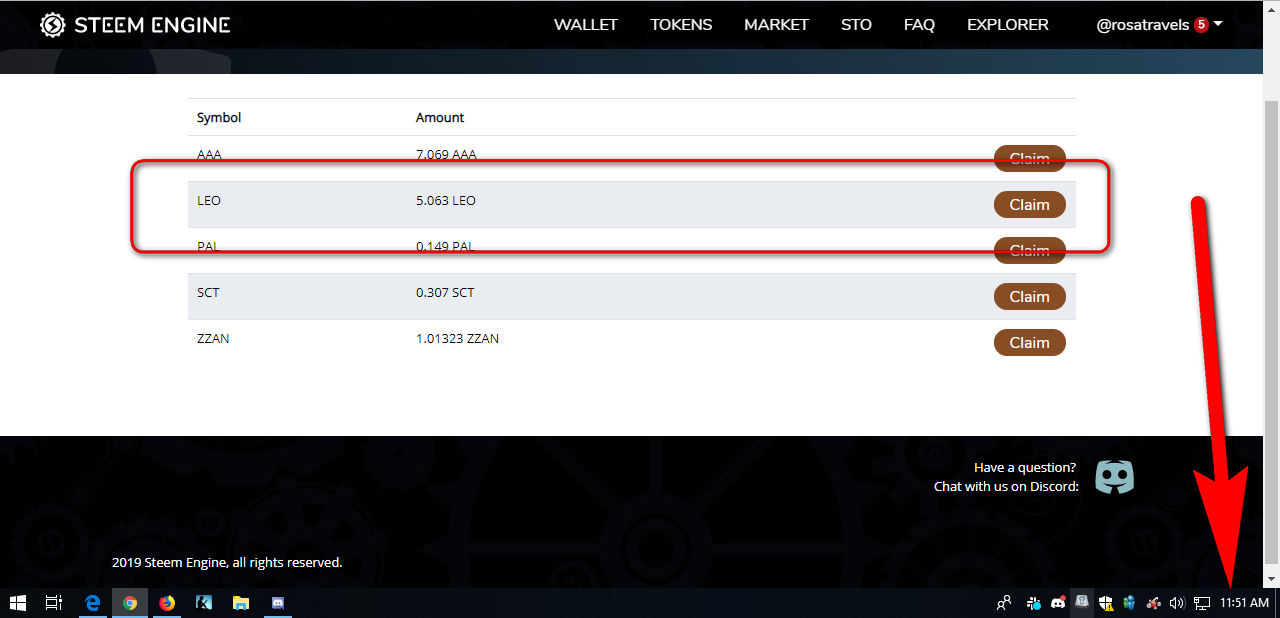Launch Microsoft Edge from the taskbar
Image resolution: width=1280 pixels, height=618 pixels.
(92, 603)
